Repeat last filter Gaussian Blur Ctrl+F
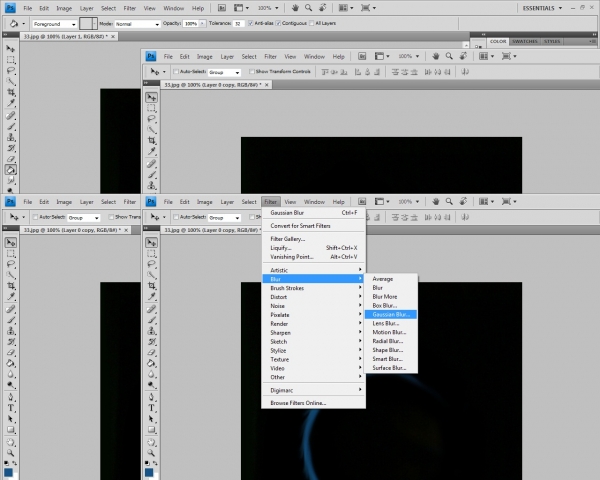 tap(313, 213)
